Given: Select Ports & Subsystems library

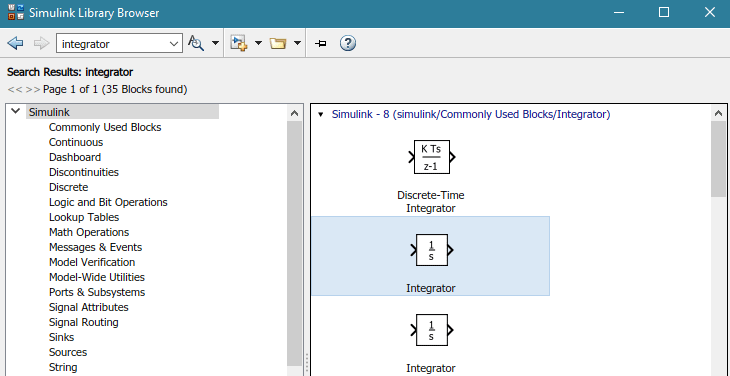Looking at the screenshot, I should tap(97, 292).
